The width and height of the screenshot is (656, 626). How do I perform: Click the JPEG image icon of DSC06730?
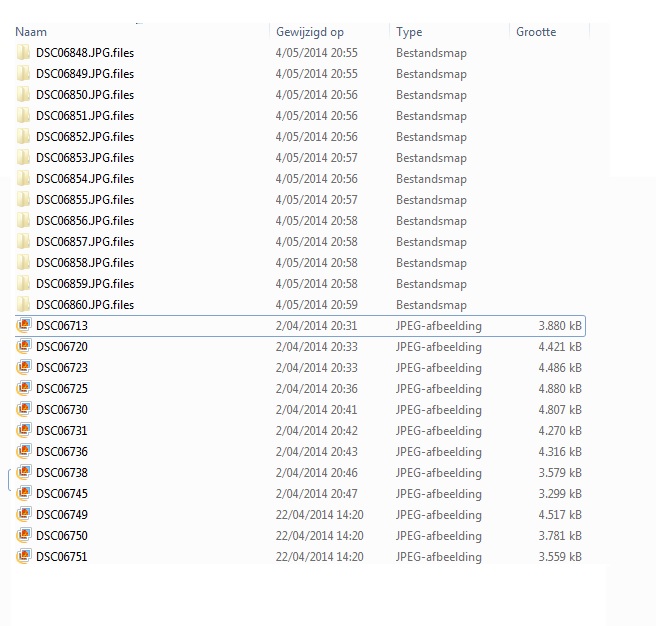[24, 409]
